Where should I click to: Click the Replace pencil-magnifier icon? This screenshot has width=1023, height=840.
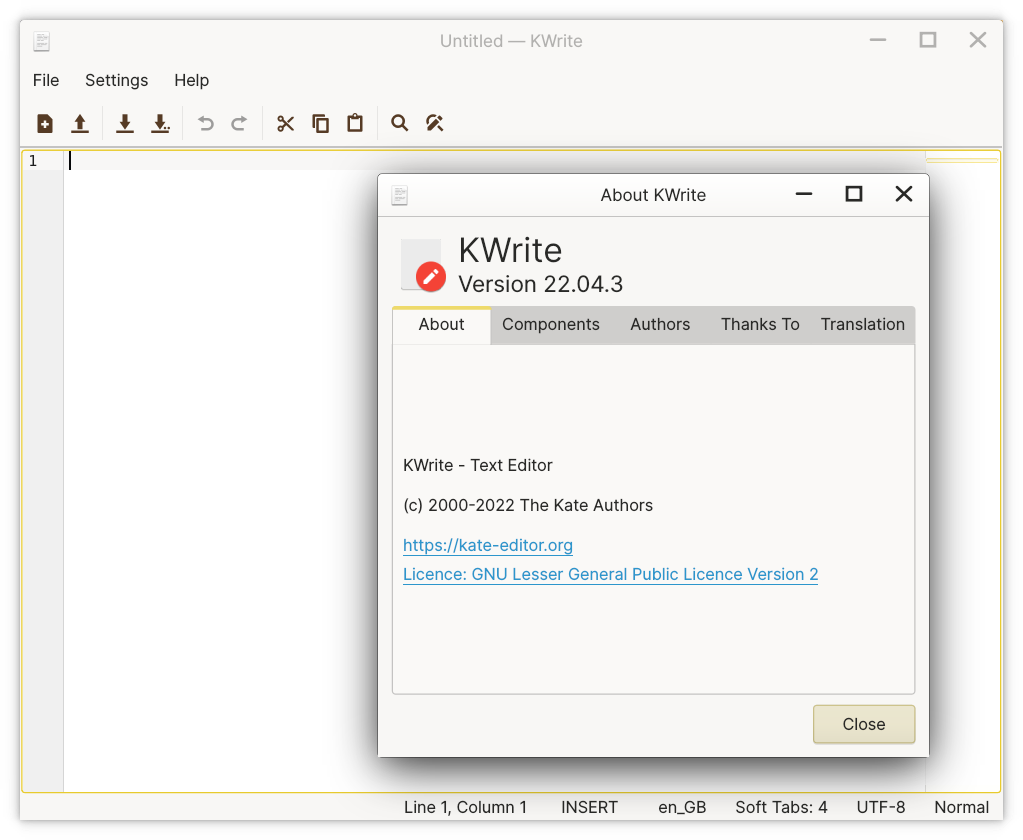[x=435, y=123]
